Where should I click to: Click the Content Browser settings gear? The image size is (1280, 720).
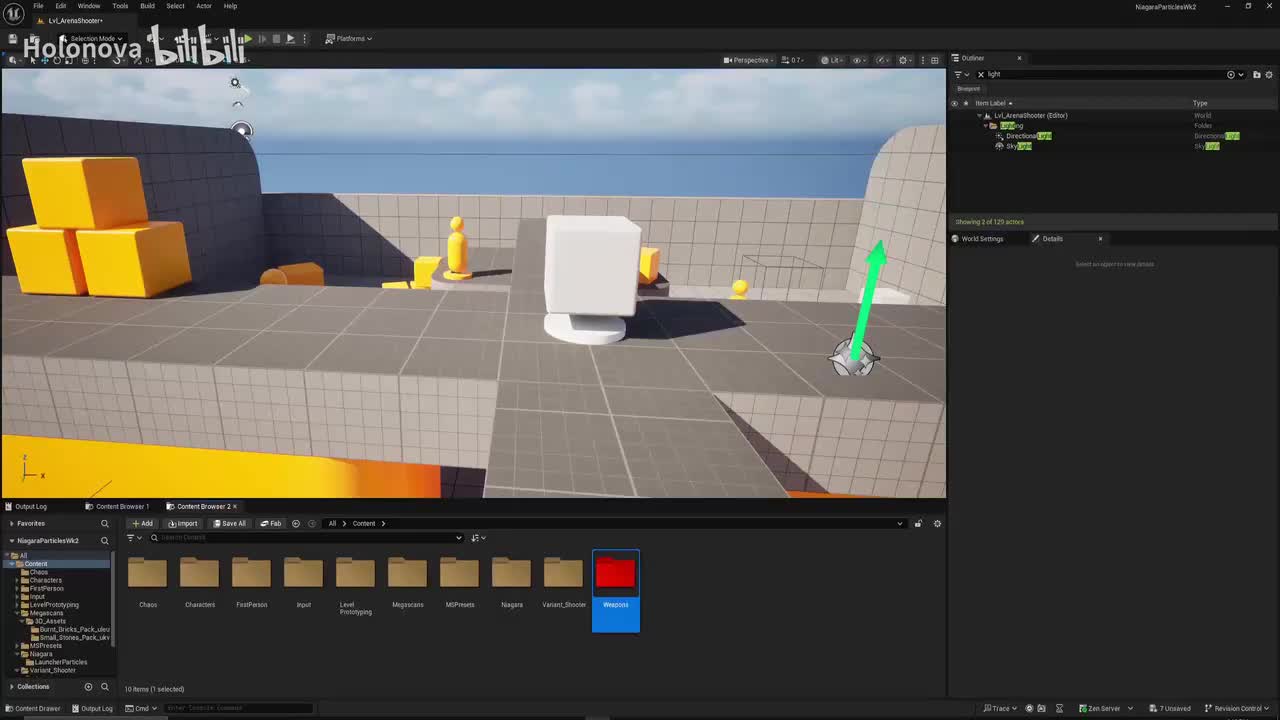(x=937, y=523)
